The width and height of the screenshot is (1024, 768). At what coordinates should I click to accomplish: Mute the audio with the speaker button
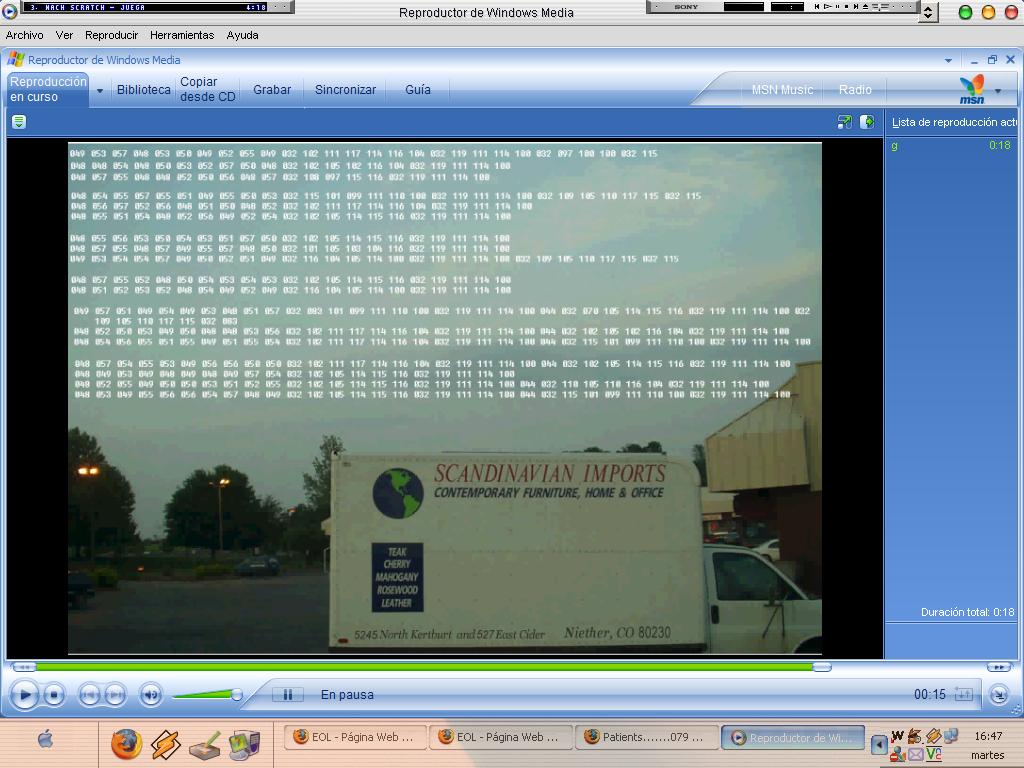click(x=151, y=694)
